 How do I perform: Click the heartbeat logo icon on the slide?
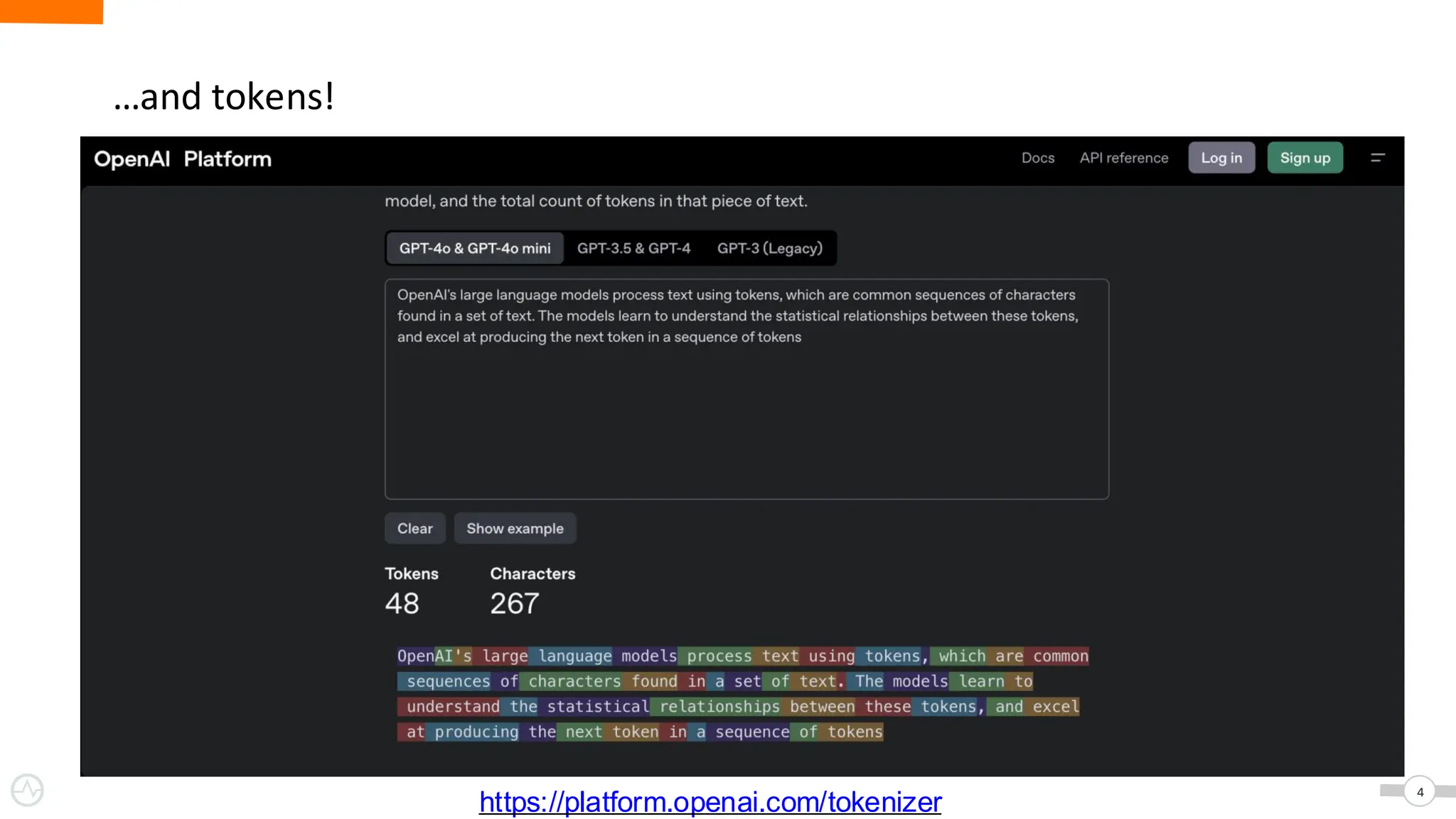[27, 790]
